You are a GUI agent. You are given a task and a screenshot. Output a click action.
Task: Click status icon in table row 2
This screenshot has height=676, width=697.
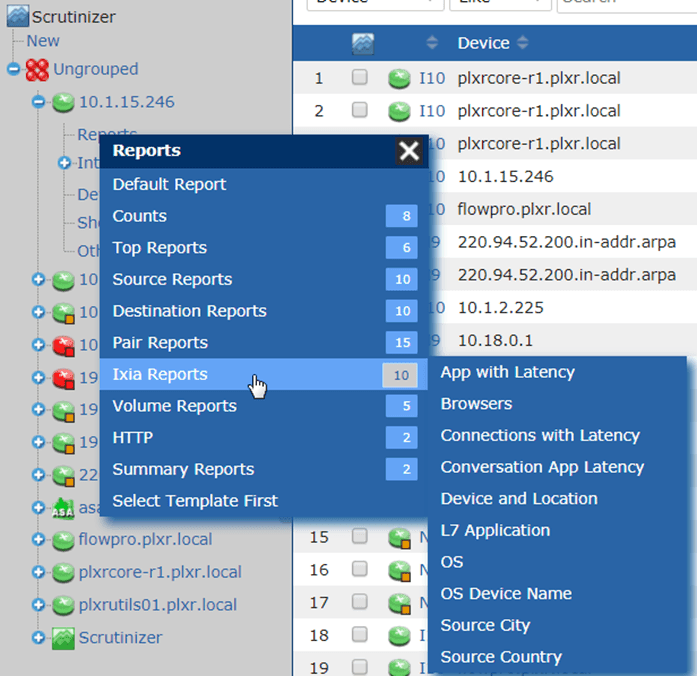pos(399,111)
